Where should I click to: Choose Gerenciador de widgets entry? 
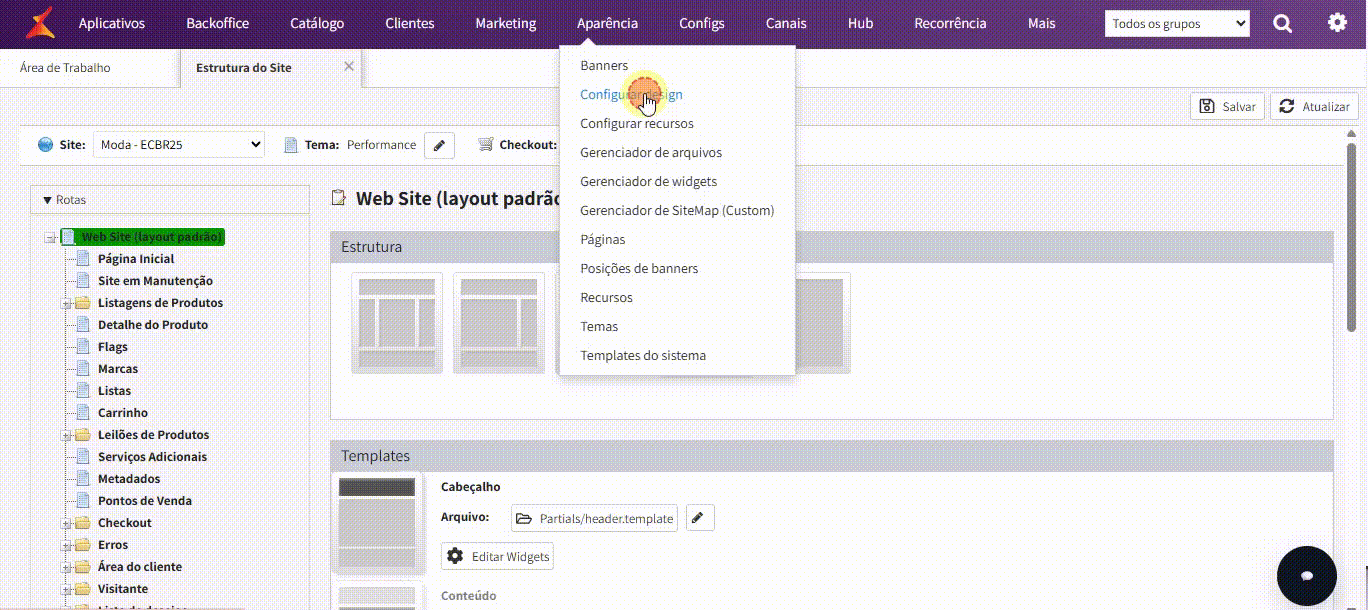tap(648, 182)
